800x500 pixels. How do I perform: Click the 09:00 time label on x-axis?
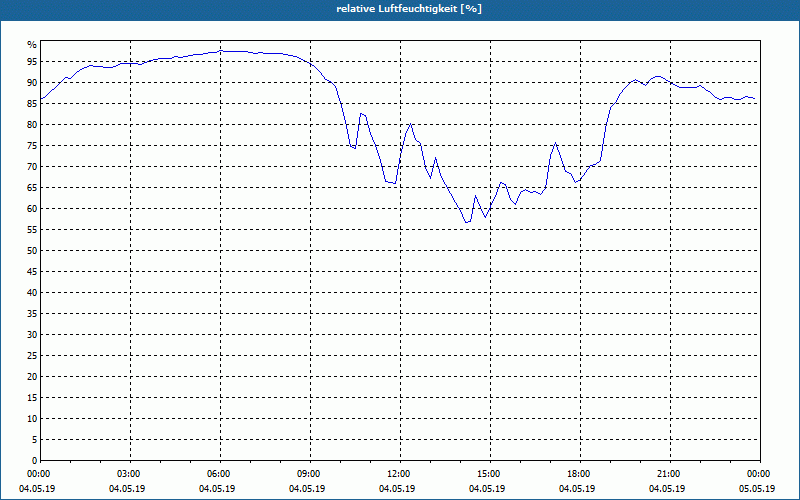[x=310, y=474]
